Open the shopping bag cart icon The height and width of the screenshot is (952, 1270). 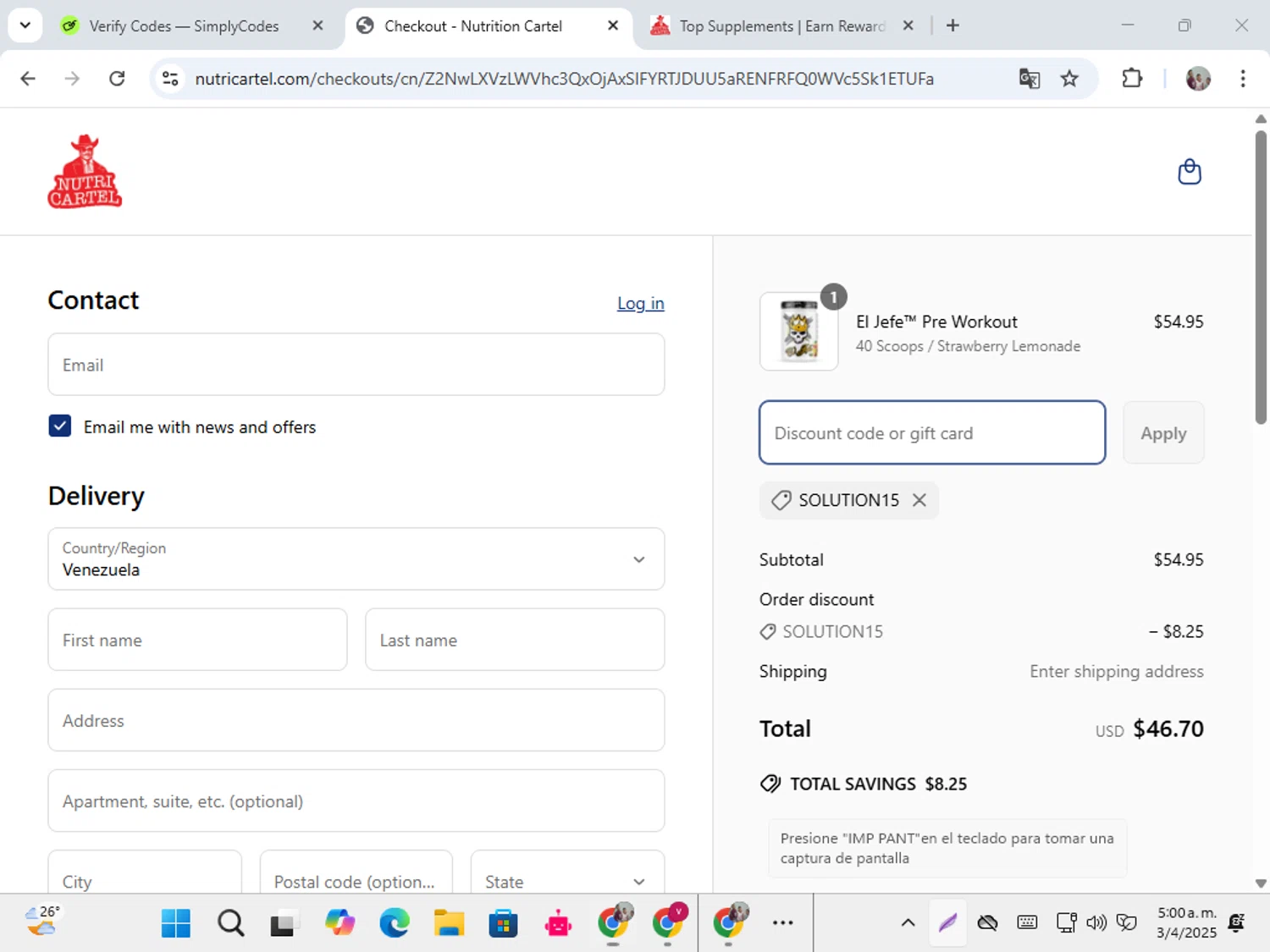point(1190,172)
